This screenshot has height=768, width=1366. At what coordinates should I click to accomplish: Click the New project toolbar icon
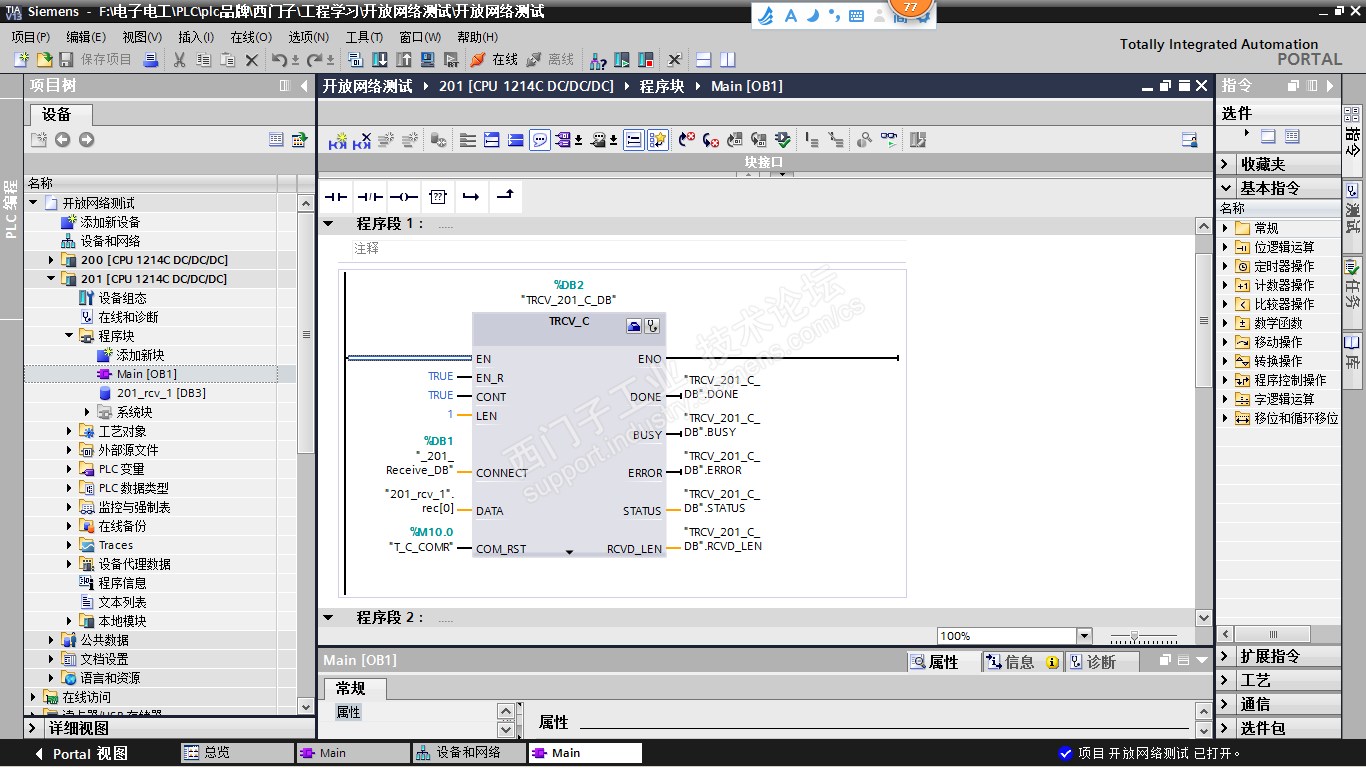coord(21,60)
